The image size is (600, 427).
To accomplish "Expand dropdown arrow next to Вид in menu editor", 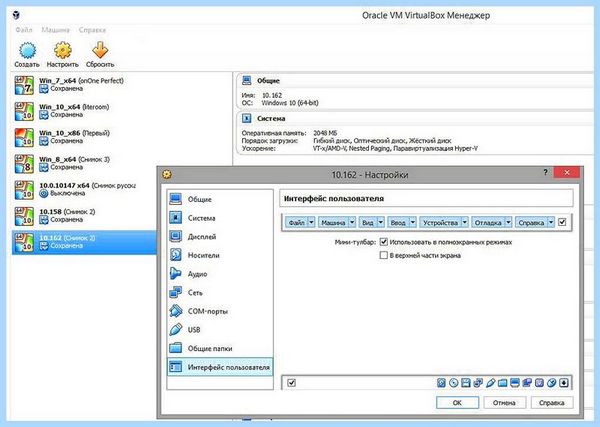I will click(x=381, y=222).
